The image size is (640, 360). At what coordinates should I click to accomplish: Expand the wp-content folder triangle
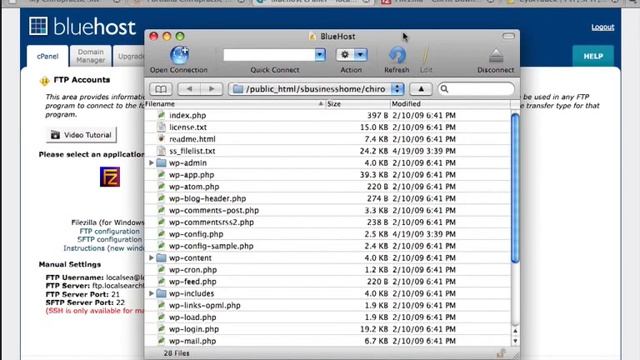click(151, 258)
